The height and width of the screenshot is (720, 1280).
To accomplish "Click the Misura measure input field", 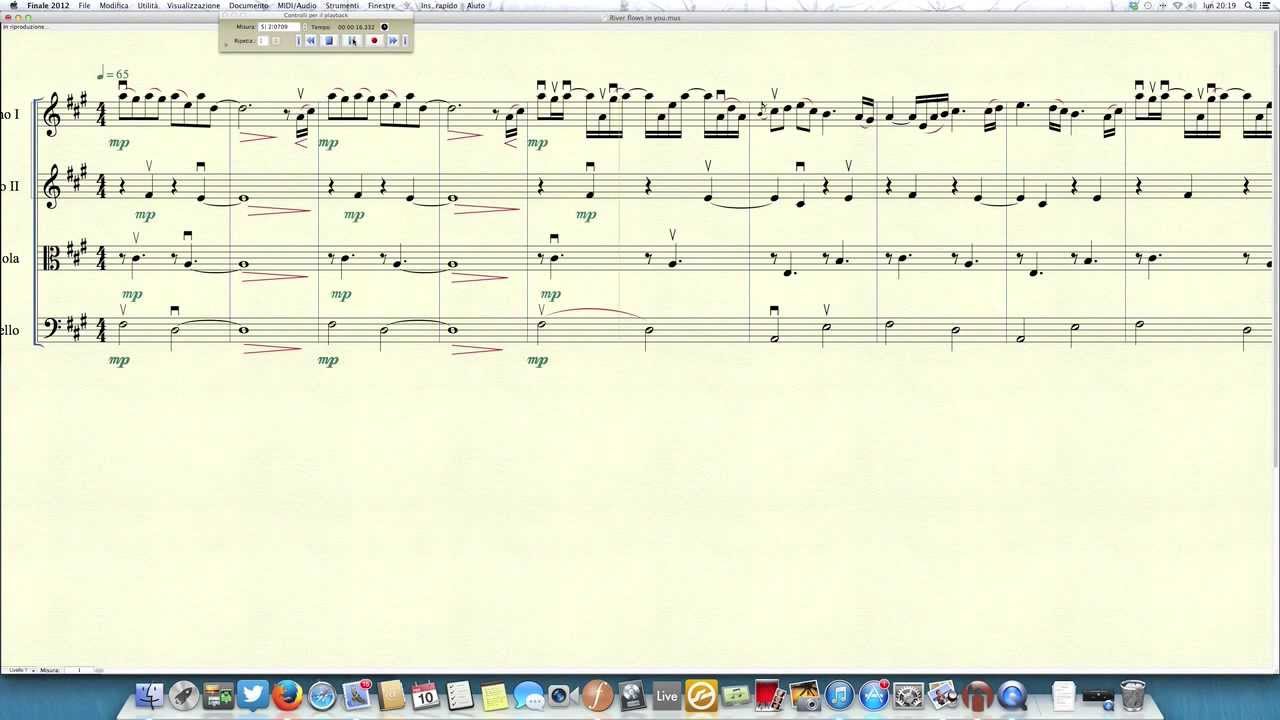I will (x=279, y=27).
